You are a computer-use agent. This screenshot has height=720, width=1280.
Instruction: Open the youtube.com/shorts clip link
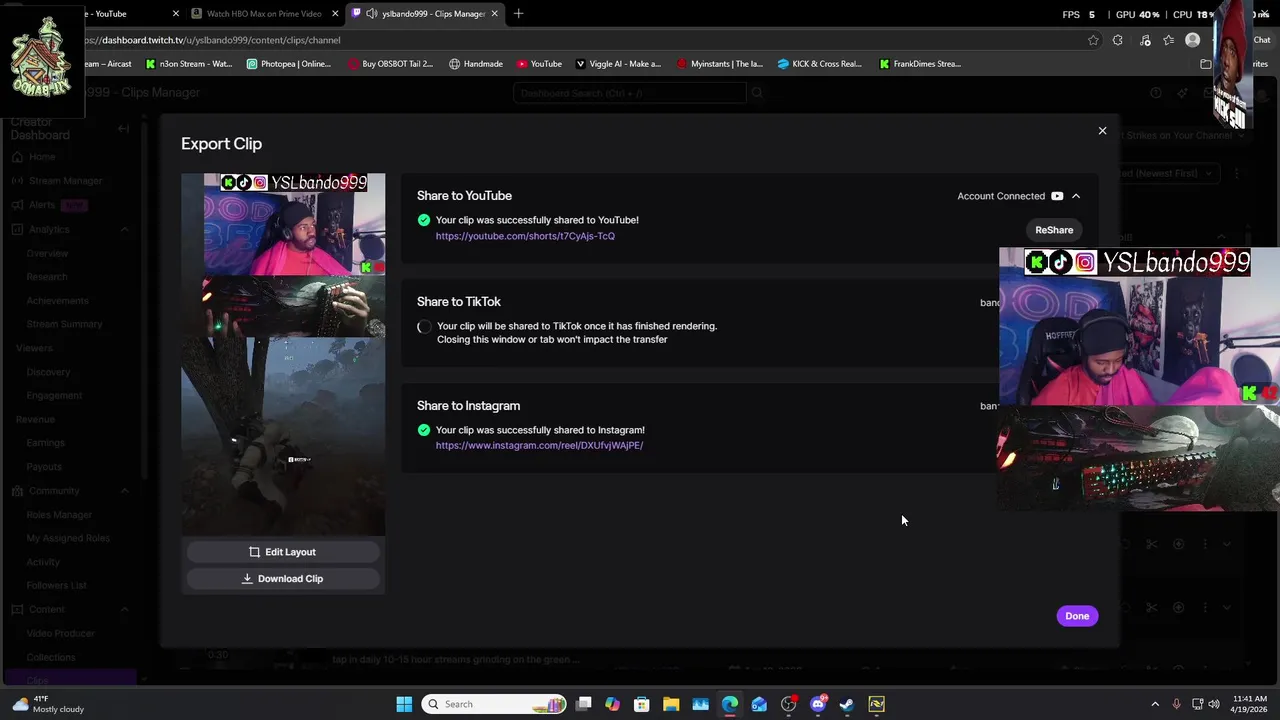(x=525, y=236)
